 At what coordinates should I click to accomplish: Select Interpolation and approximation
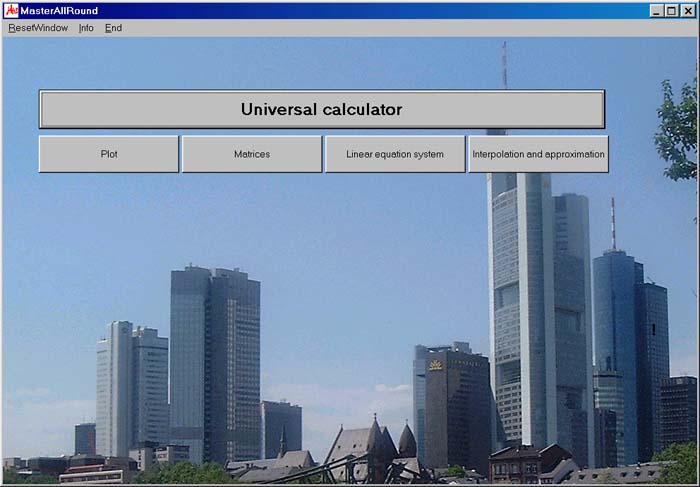pos(538,154)
